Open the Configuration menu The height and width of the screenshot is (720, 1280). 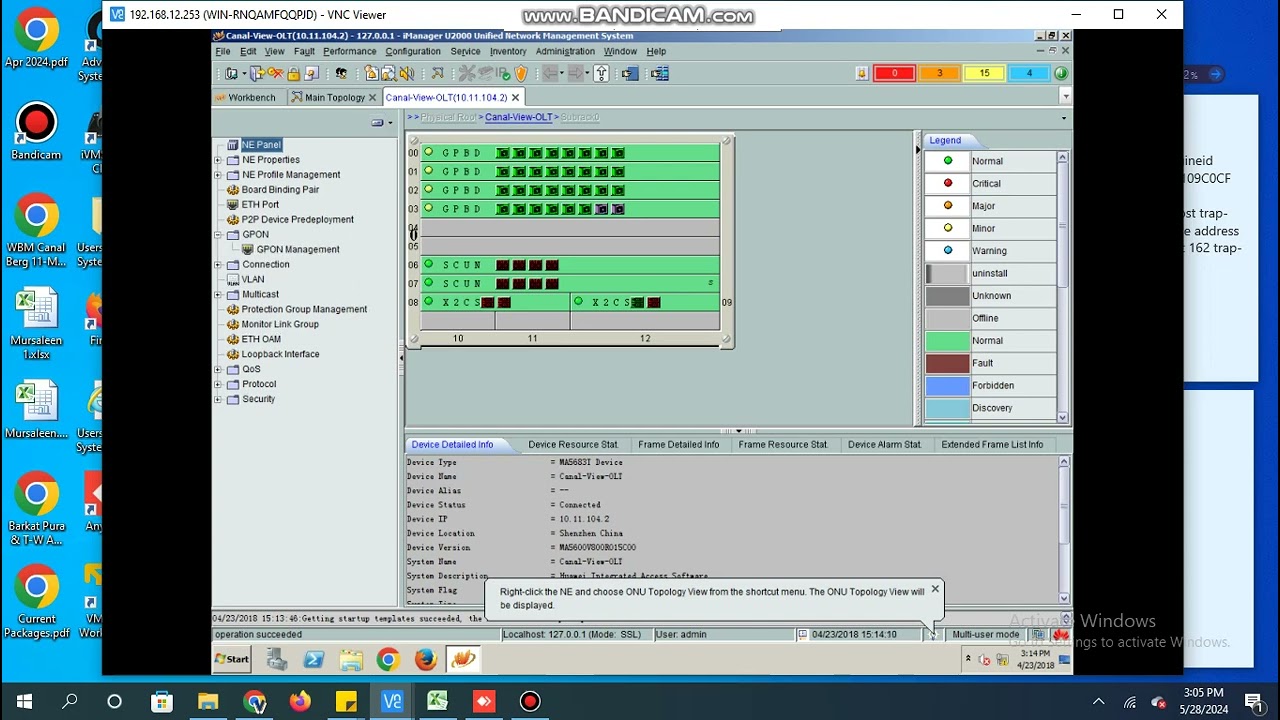(413, 51)
